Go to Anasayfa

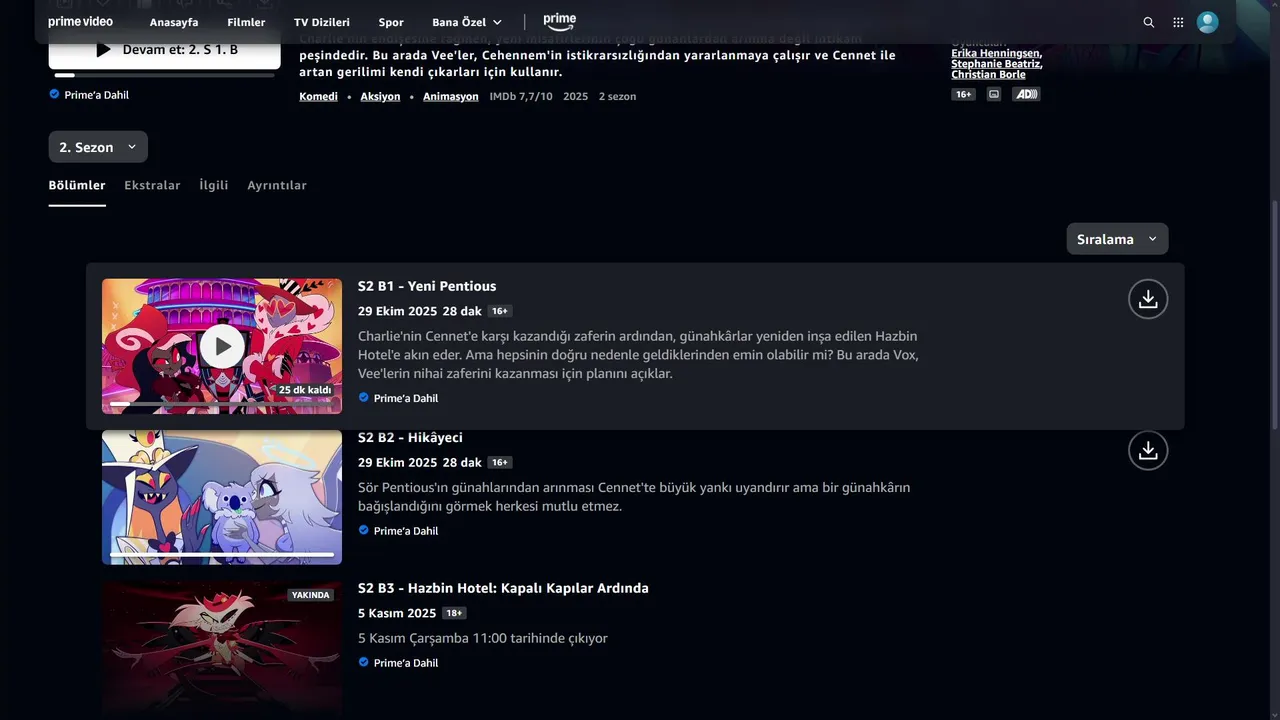(x=174, y=22)
